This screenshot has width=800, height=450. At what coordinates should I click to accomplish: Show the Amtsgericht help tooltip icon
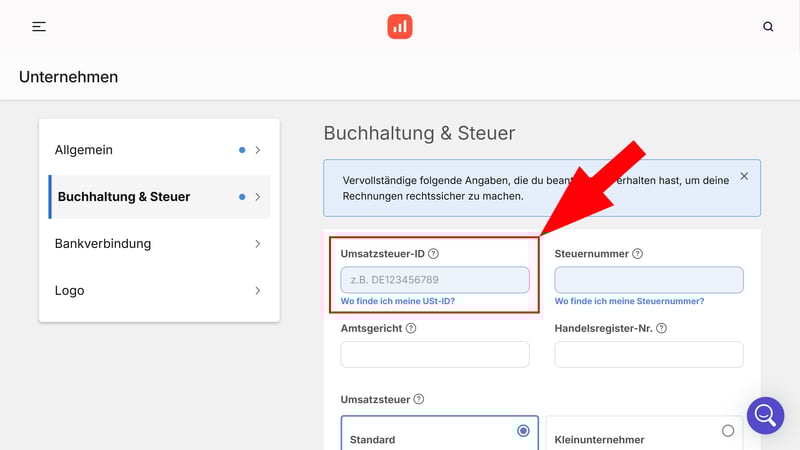[x=411, y=328]
